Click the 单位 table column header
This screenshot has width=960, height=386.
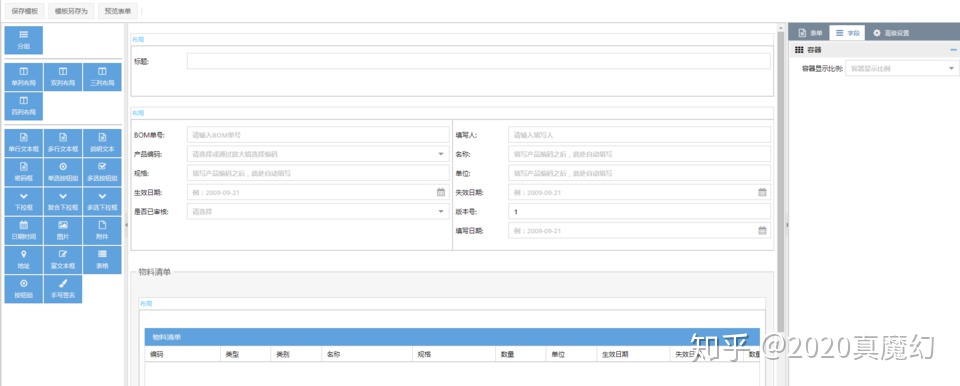point(571,354)
